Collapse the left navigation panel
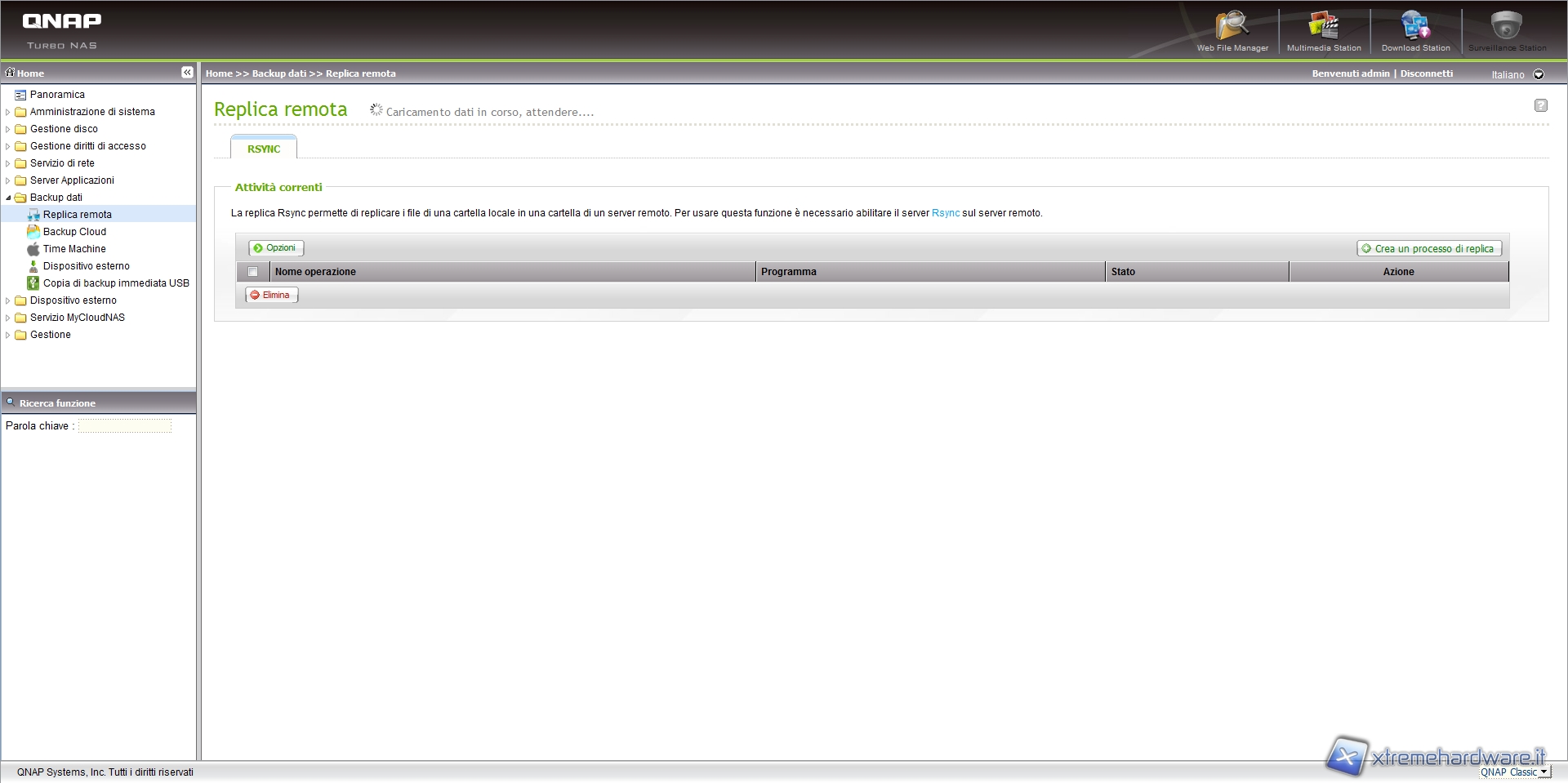 point(187,73)
